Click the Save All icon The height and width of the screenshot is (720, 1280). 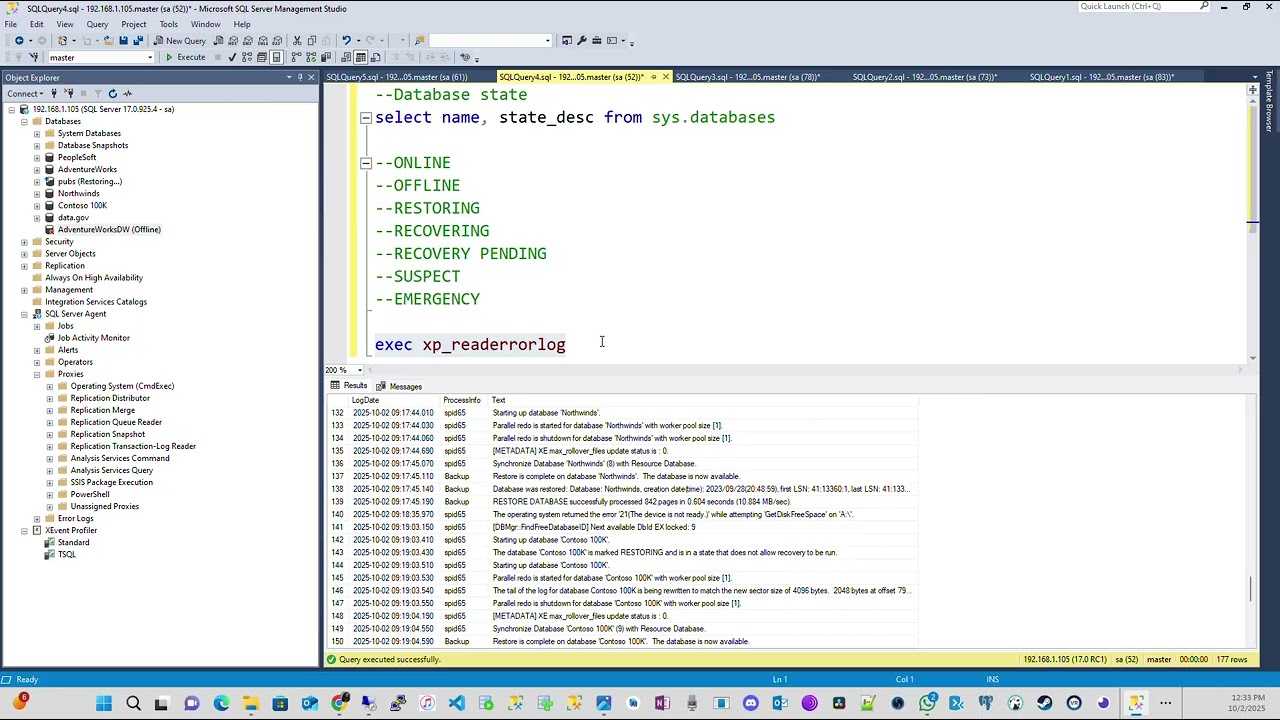pos(138,41)
